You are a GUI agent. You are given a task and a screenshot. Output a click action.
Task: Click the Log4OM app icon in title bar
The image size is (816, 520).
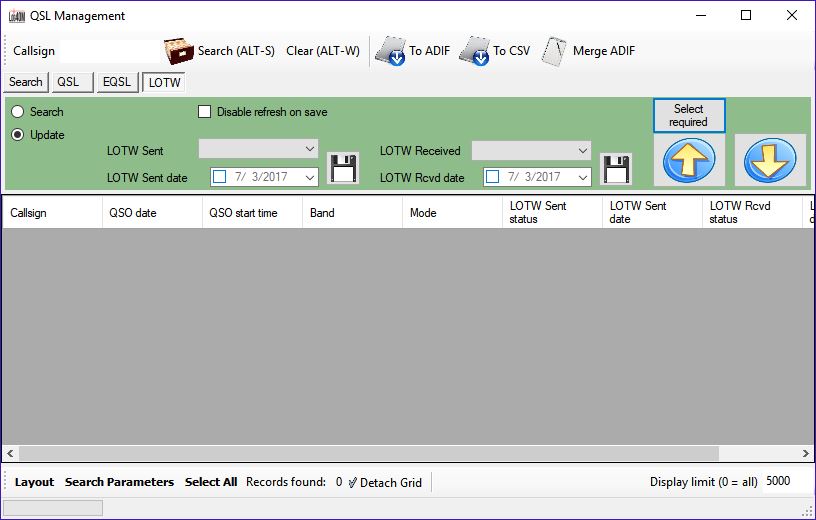click(x=17, y=16)
